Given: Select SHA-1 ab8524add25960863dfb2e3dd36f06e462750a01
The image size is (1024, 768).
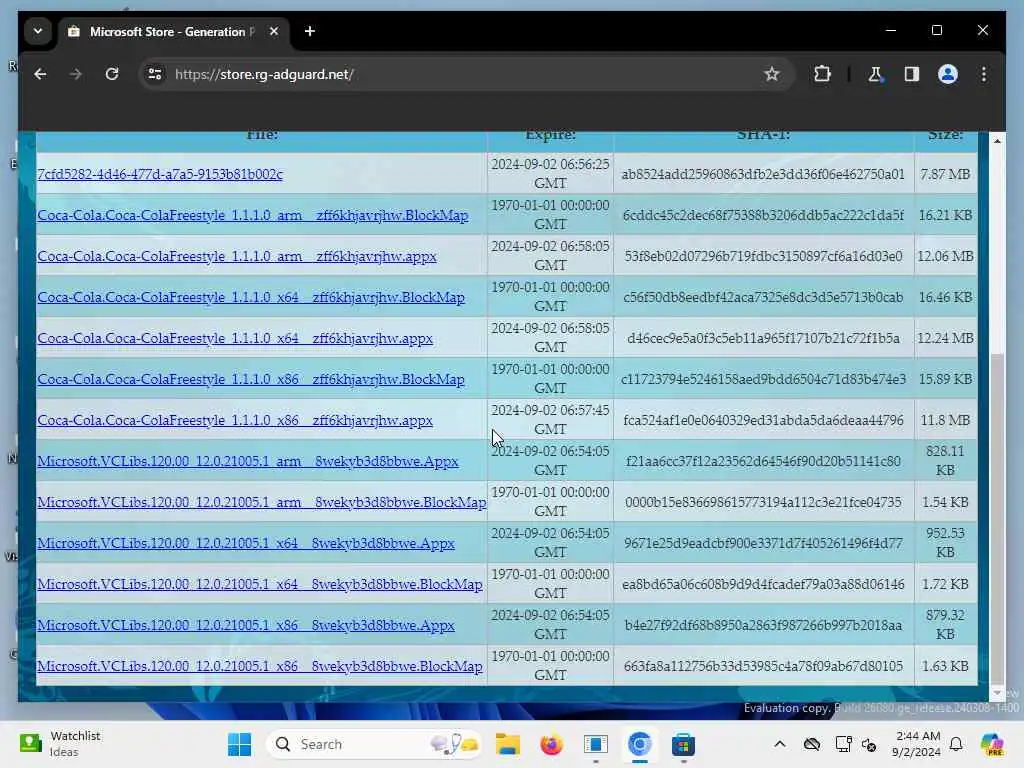Looking at the screenshot, I should click(763, 174).
